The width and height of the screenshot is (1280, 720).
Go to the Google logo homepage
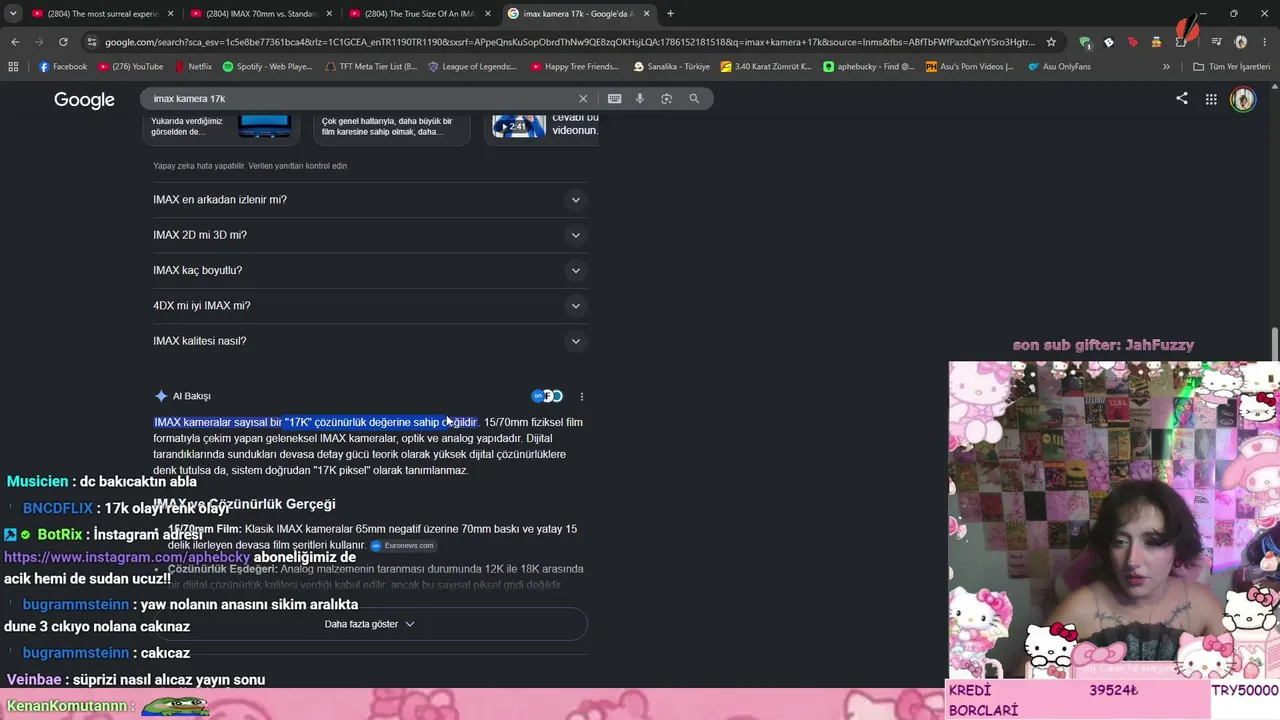[84, 100]
